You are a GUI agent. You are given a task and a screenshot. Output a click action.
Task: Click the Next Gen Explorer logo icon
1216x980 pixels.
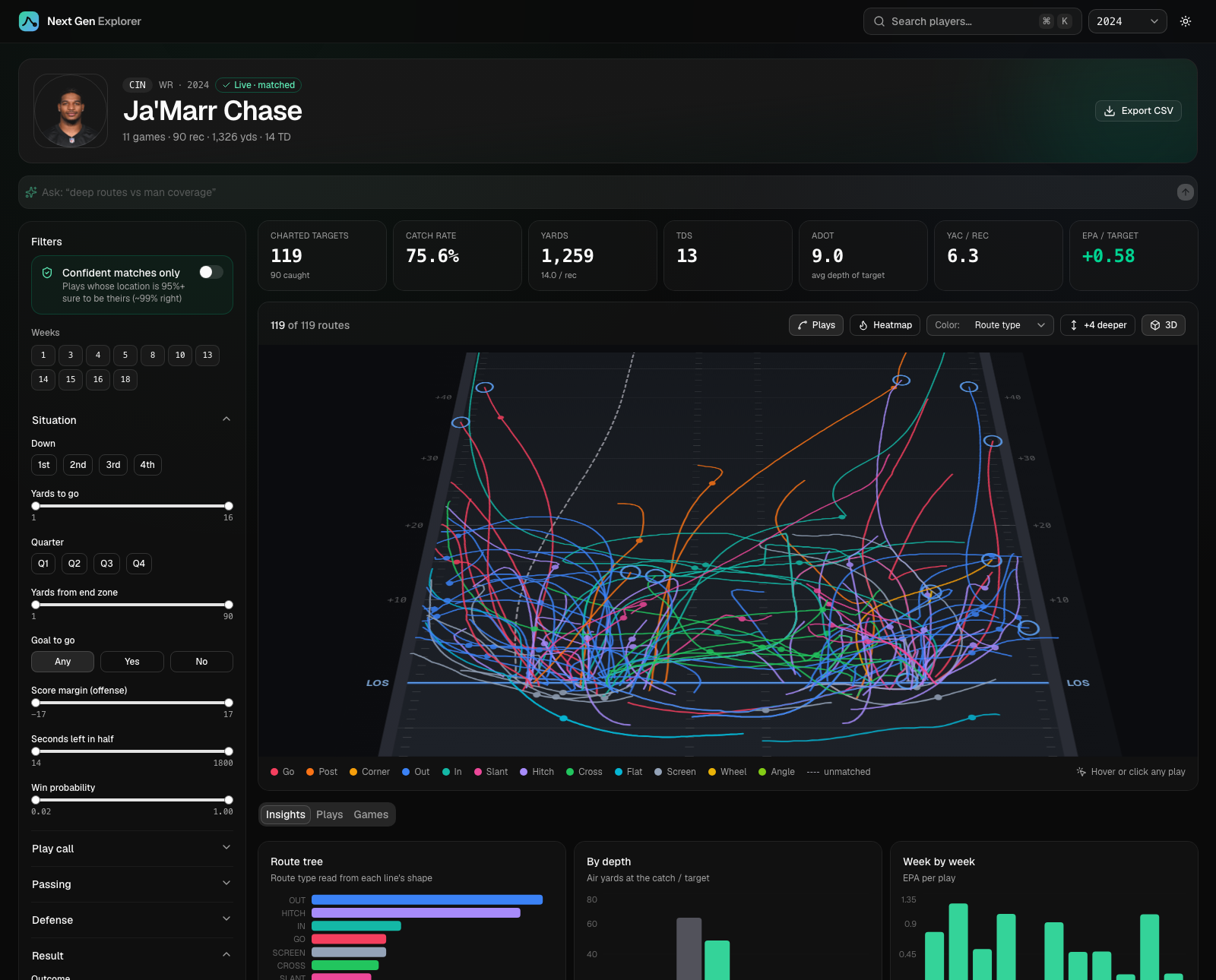click(29, 21)
